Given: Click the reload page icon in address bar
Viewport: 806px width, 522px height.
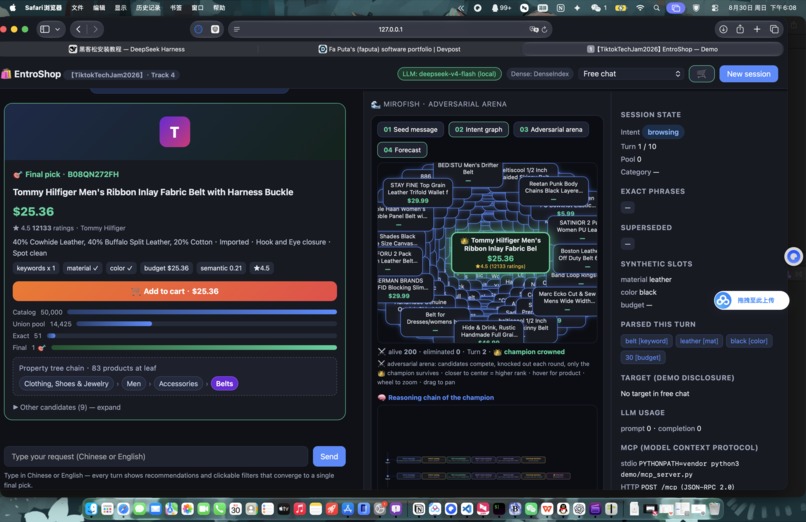Looking at the screenshot, I should [544, 29].
